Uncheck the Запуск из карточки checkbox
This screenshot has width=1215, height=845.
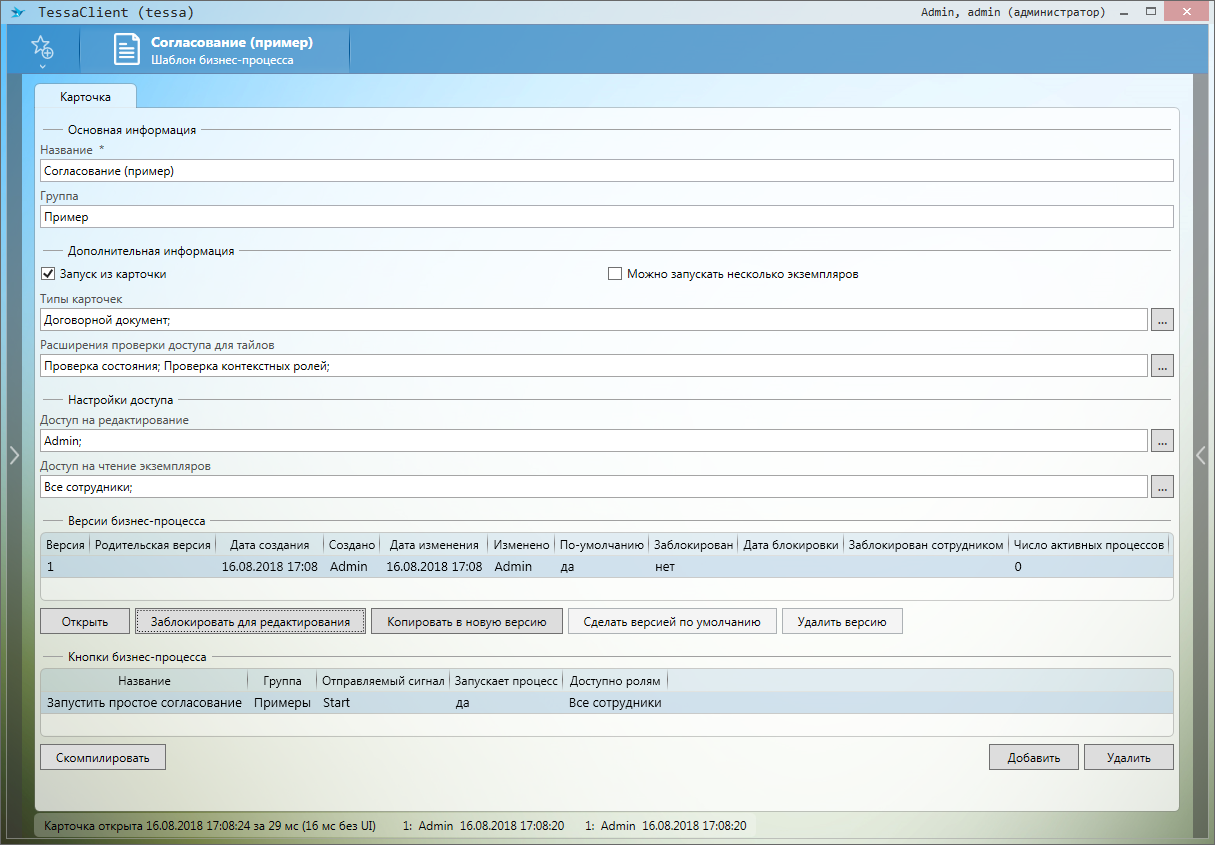point(47,274)
